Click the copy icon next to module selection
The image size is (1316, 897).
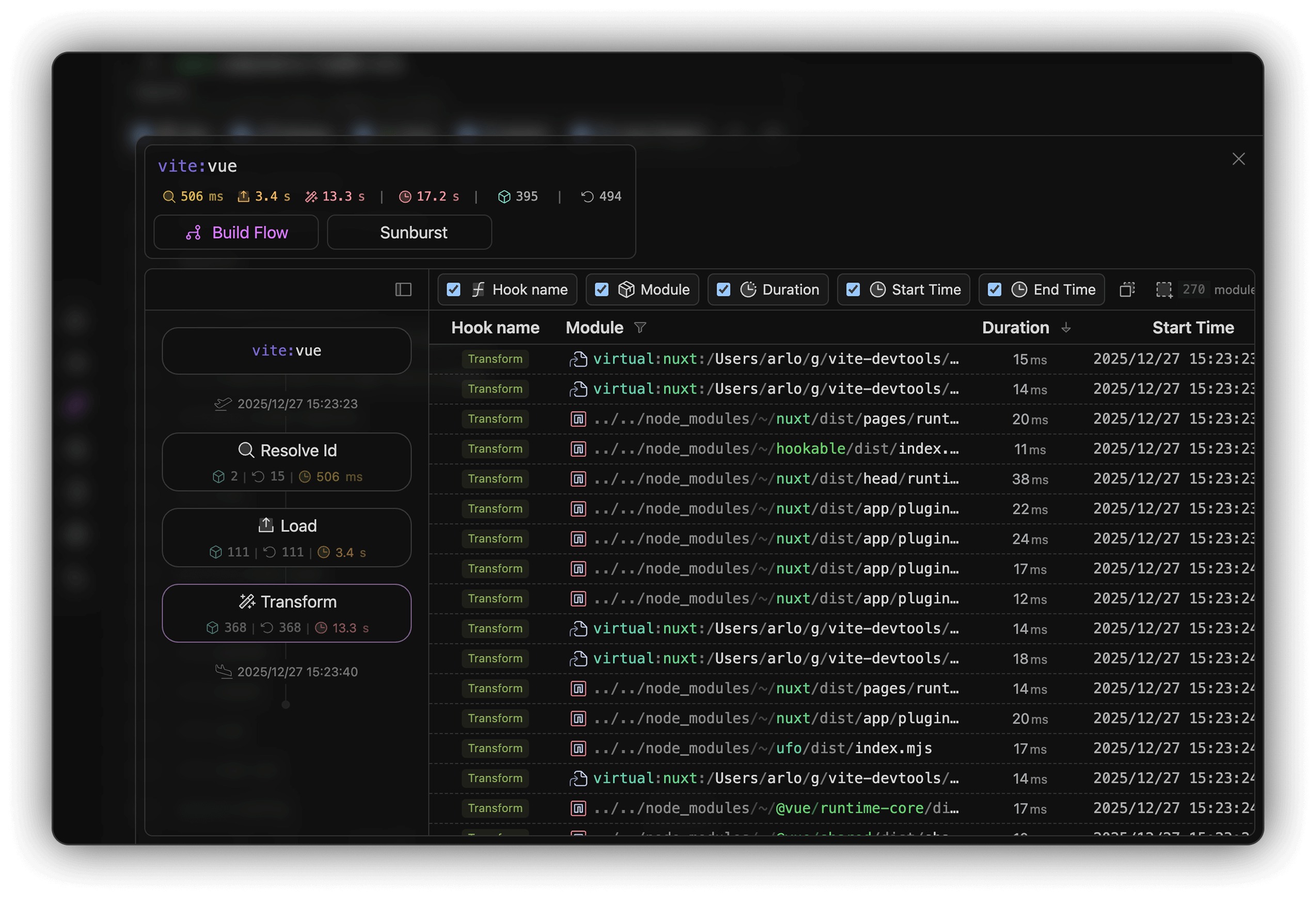(1127, 289)
